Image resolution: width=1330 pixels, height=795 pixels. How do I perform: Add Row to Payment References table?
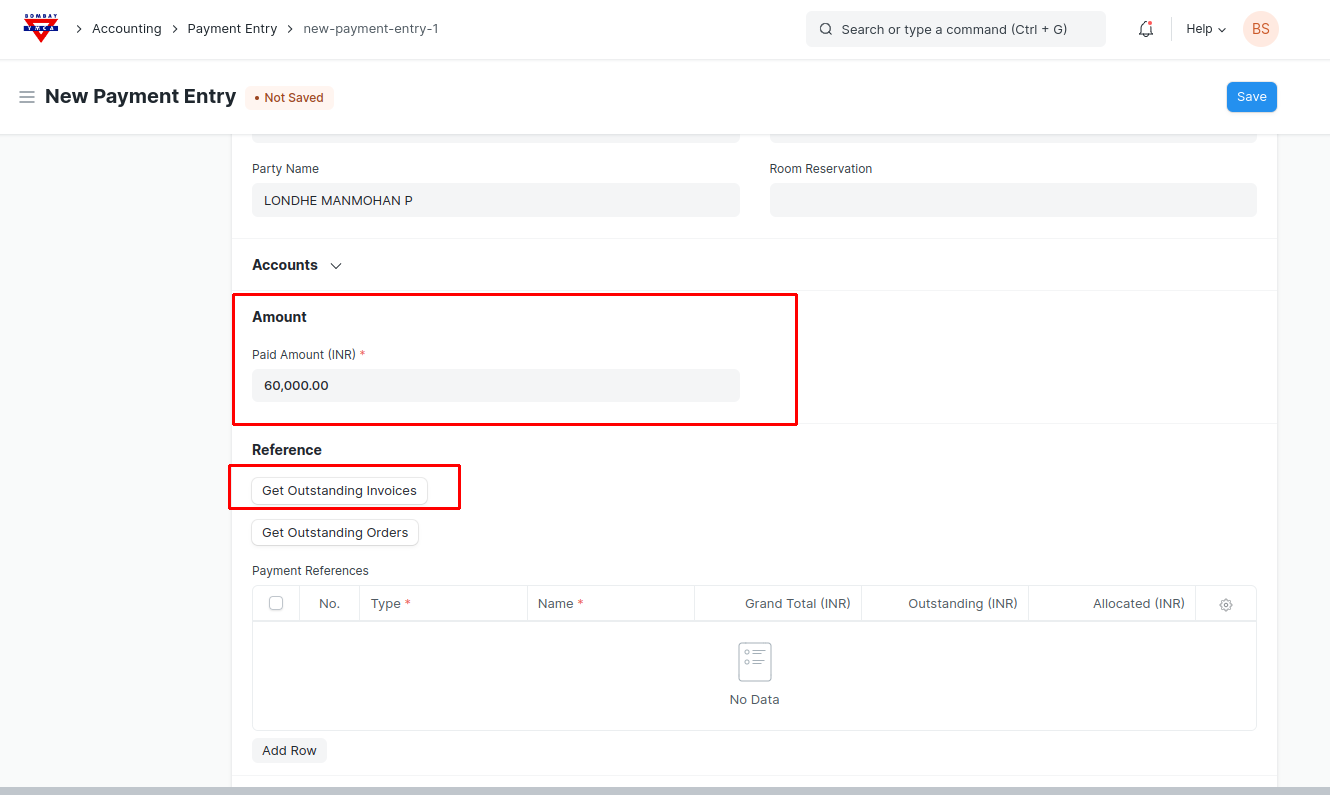[289, 750]
